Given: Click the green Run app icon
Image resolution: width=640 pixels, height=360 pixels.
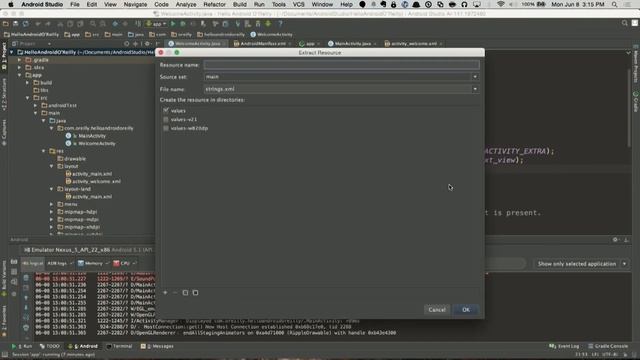Looking at the screenshot, I should tap(173, 24).
